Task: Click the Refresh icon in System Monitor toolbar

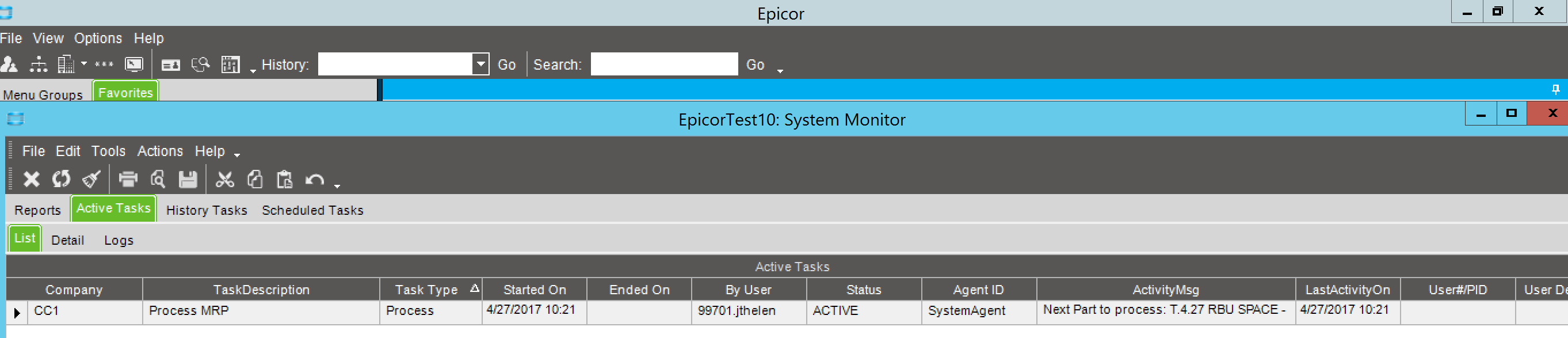Action: 61,179
